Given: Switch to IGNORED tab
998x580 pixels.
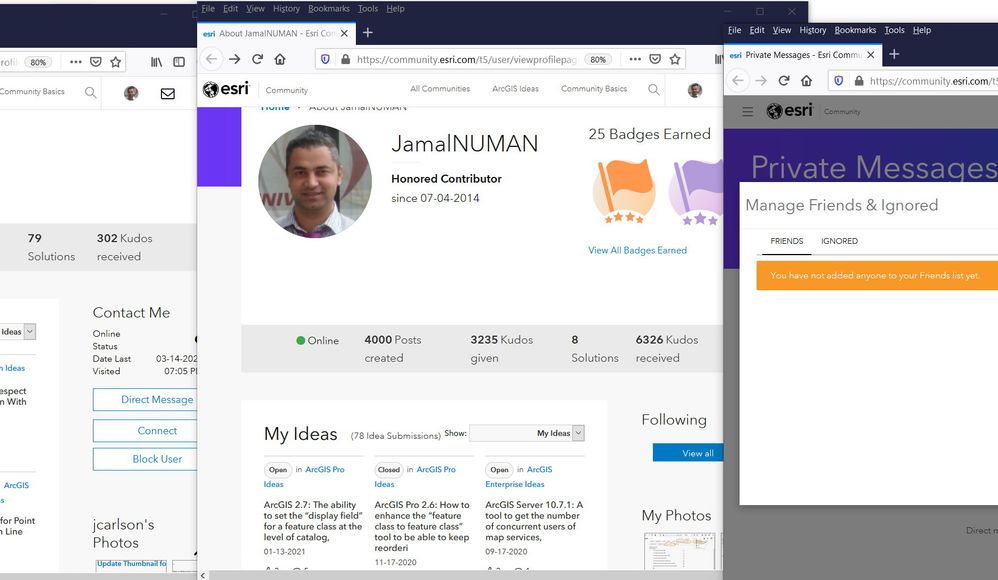Looking at the screenshot, I should [839, 241].
